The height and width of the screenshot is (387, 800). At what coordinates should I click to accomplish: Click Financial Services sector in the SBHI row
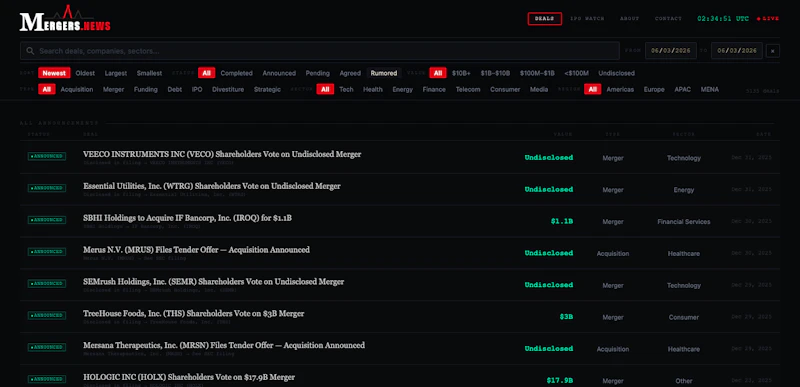(x=684, y=222)
